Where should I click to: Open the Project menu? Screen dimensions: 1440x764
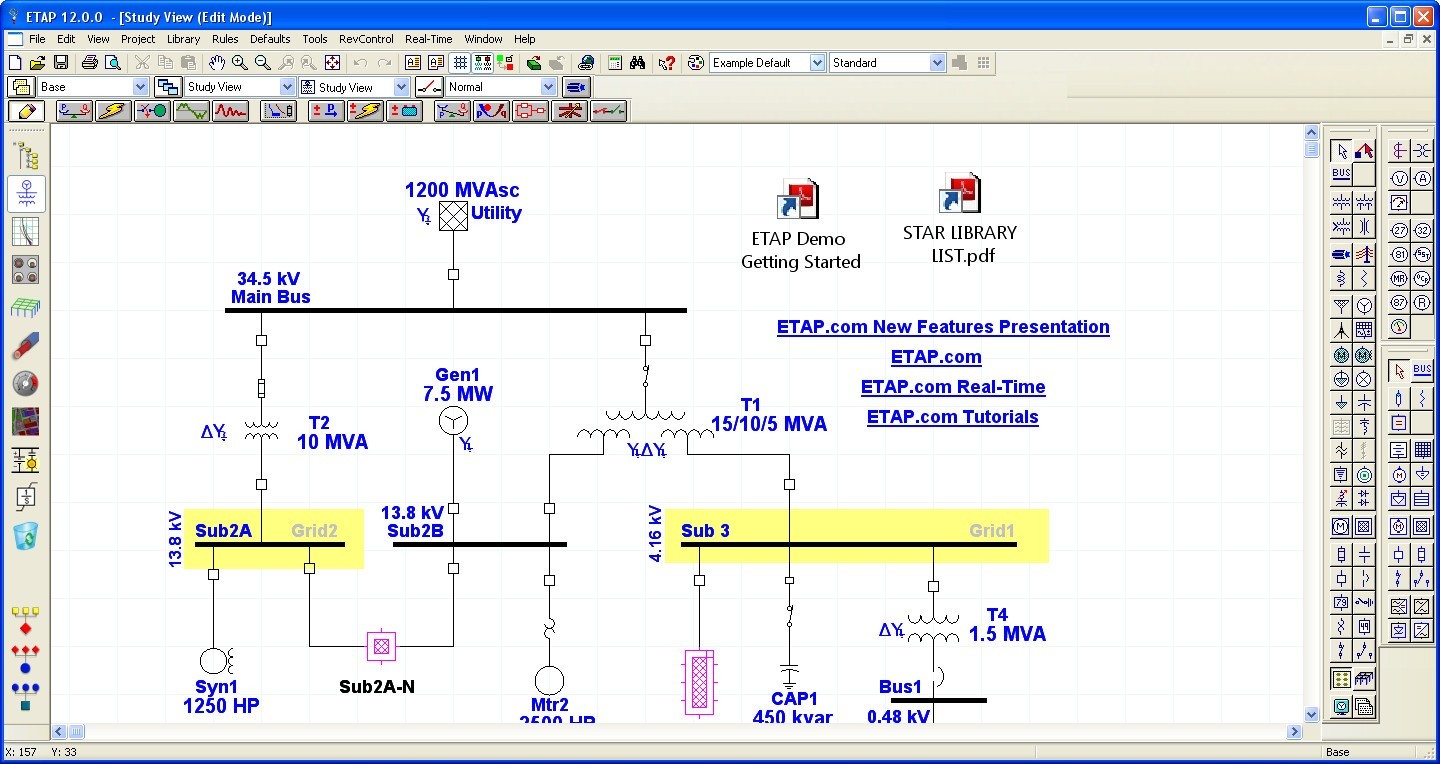tap(138, 39)
